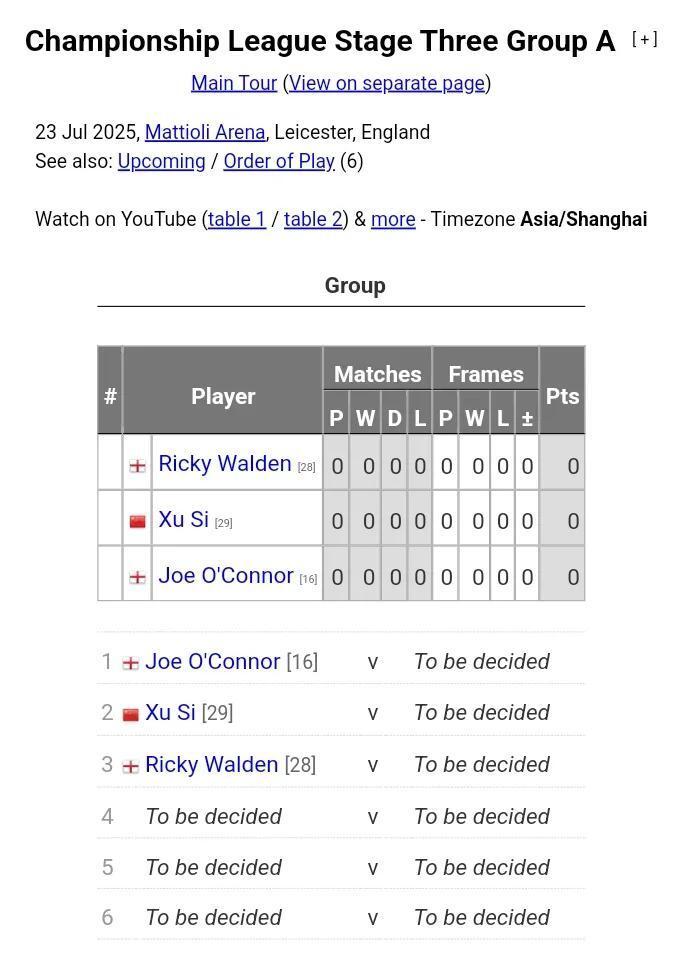The image size is (680, 976).
Task: Open Xu Si's profile in group table
Action: [184, 519]
